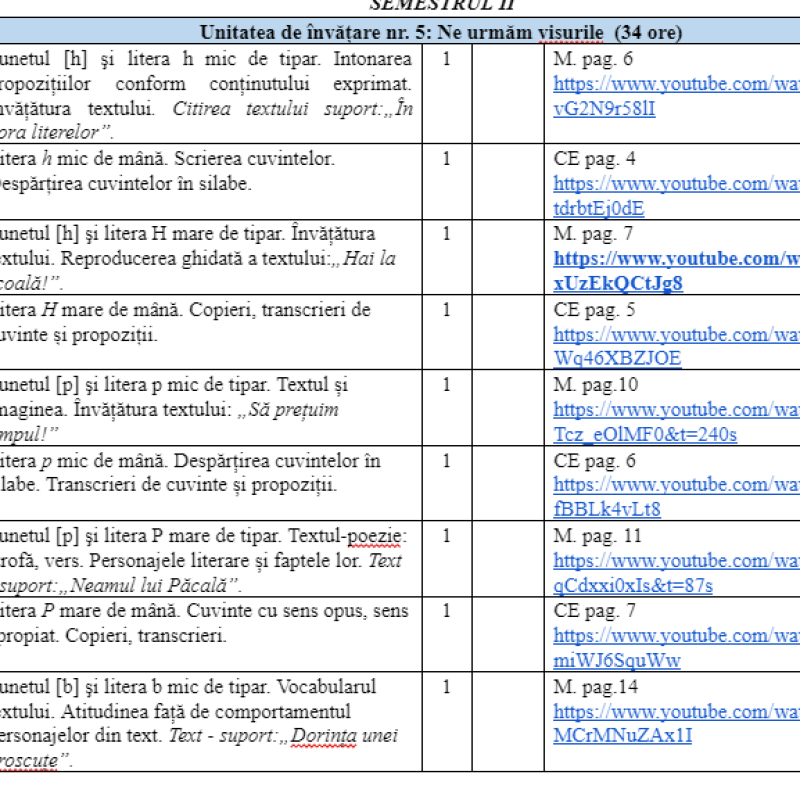This screenshot has width=800, height=800.
Task: Click the text 'M. pag. 6'
Action: point(593,59)
